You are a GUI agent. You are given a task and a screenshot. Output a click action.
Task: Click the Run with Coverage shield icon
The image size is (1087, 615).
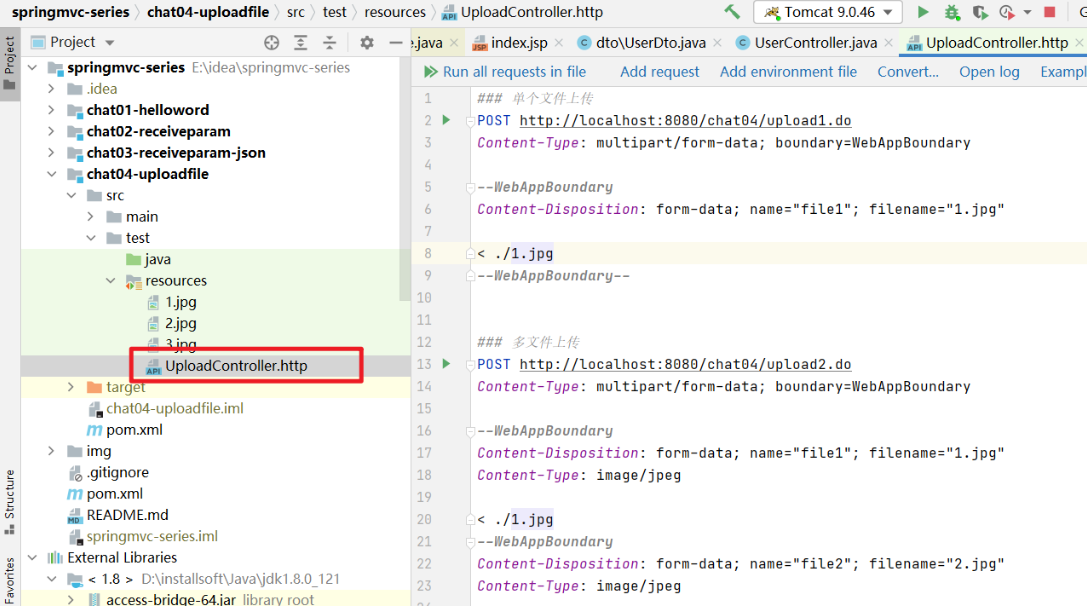979,12
